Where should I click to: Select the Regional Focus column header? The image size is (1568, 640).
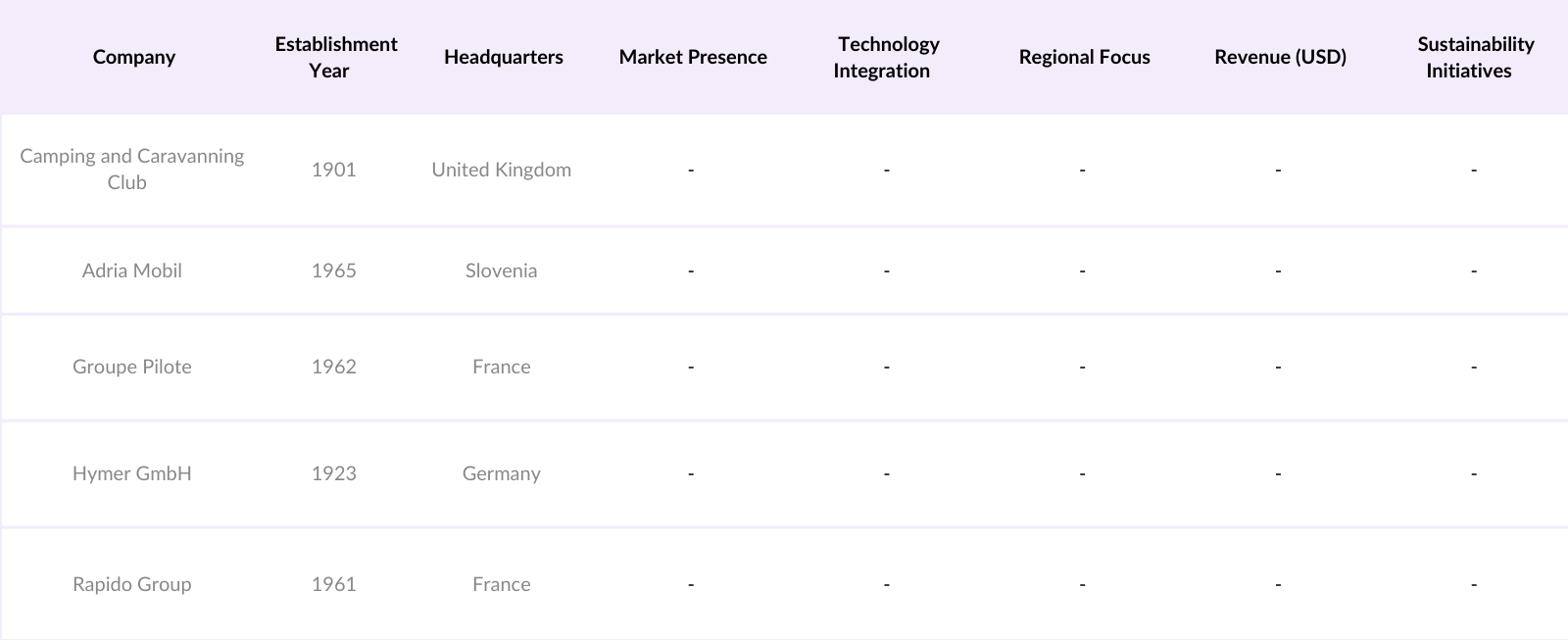1084,57
